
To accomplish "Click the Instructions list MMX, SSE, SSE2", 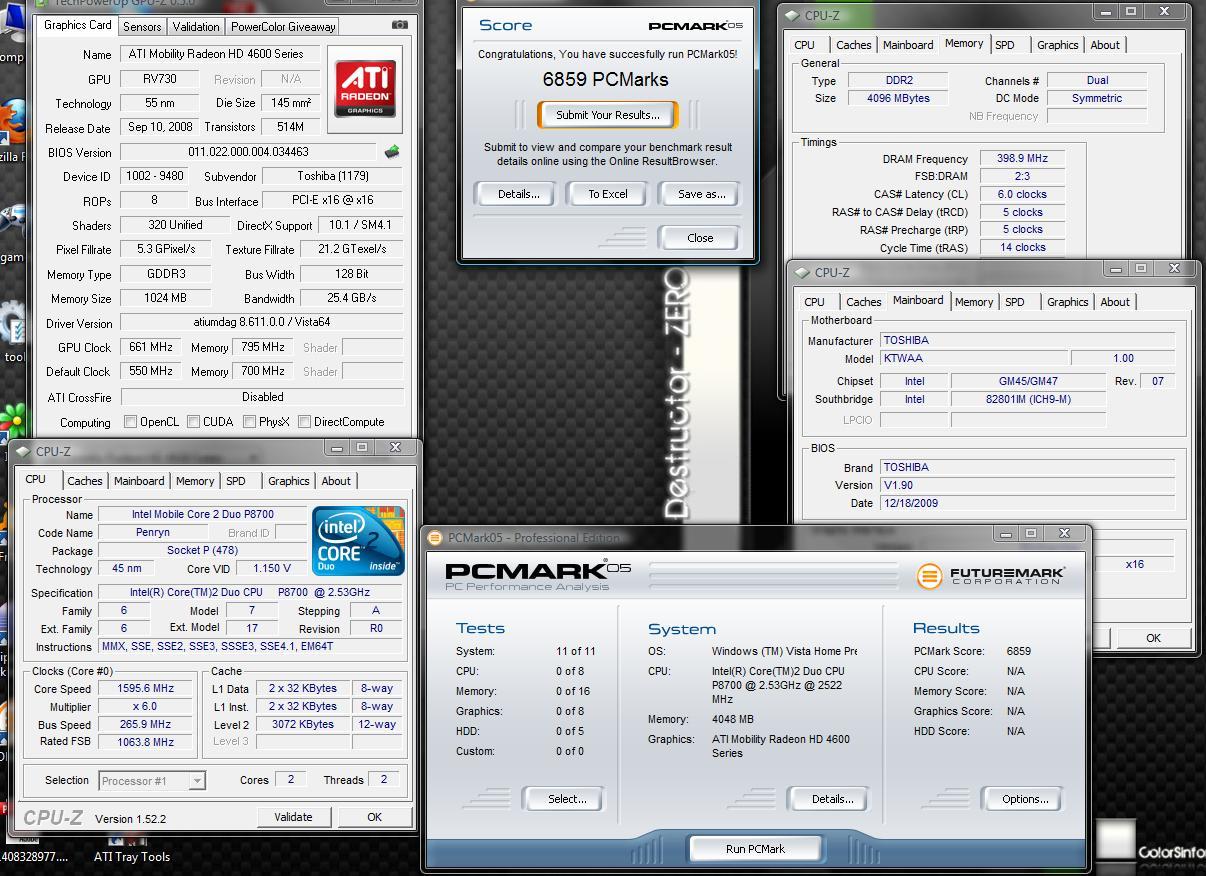I will click(251, 646).
